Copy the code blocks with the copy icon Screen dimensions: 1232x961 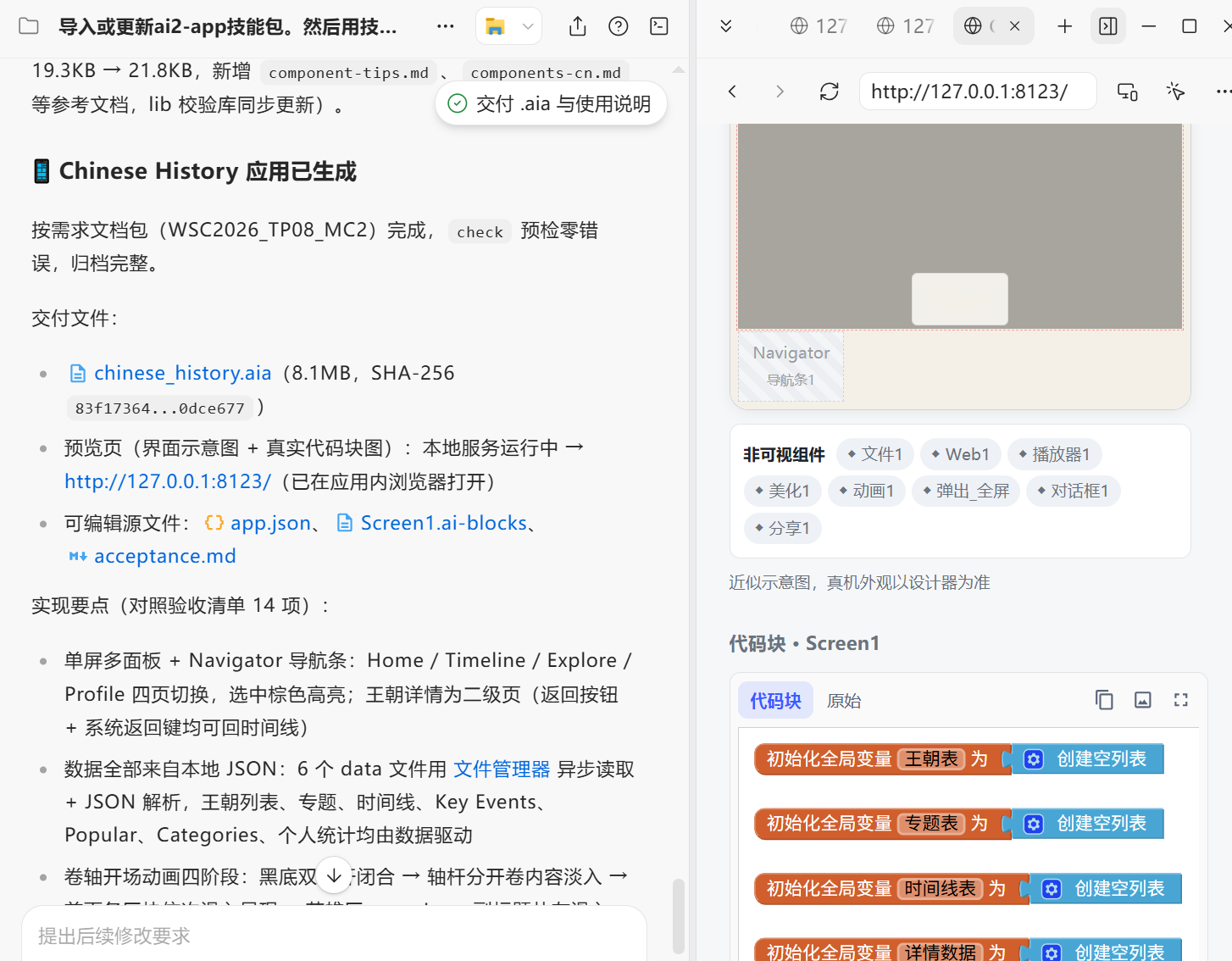coord(1104,700)
